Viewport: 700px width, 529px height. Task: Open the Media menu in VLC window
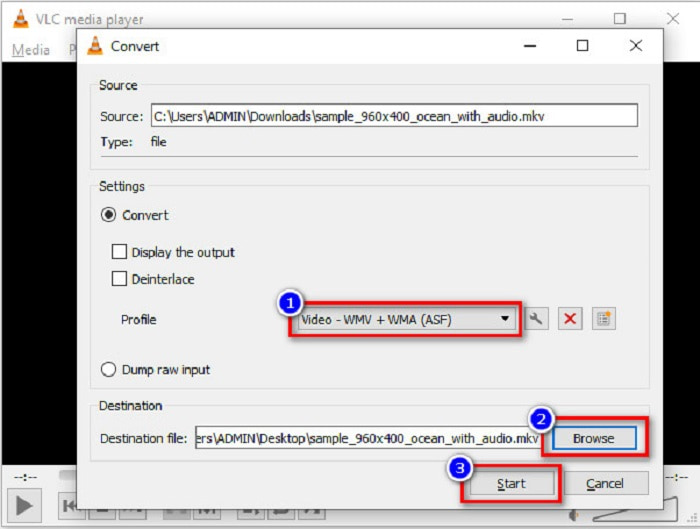pos(31,50)
